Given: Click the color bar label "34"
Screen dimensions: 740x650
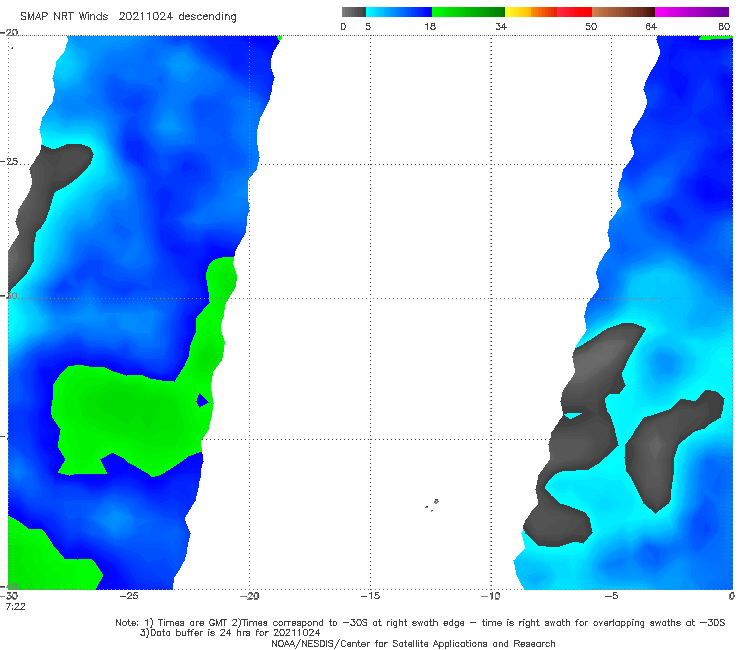Looking at the screenshot, I should pyautogui.click(x=501, y=26).
